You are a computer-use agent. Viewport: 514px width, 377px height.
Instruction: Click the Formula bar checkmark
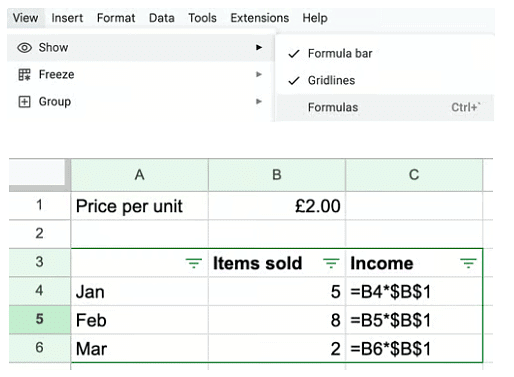pos(294,54)
